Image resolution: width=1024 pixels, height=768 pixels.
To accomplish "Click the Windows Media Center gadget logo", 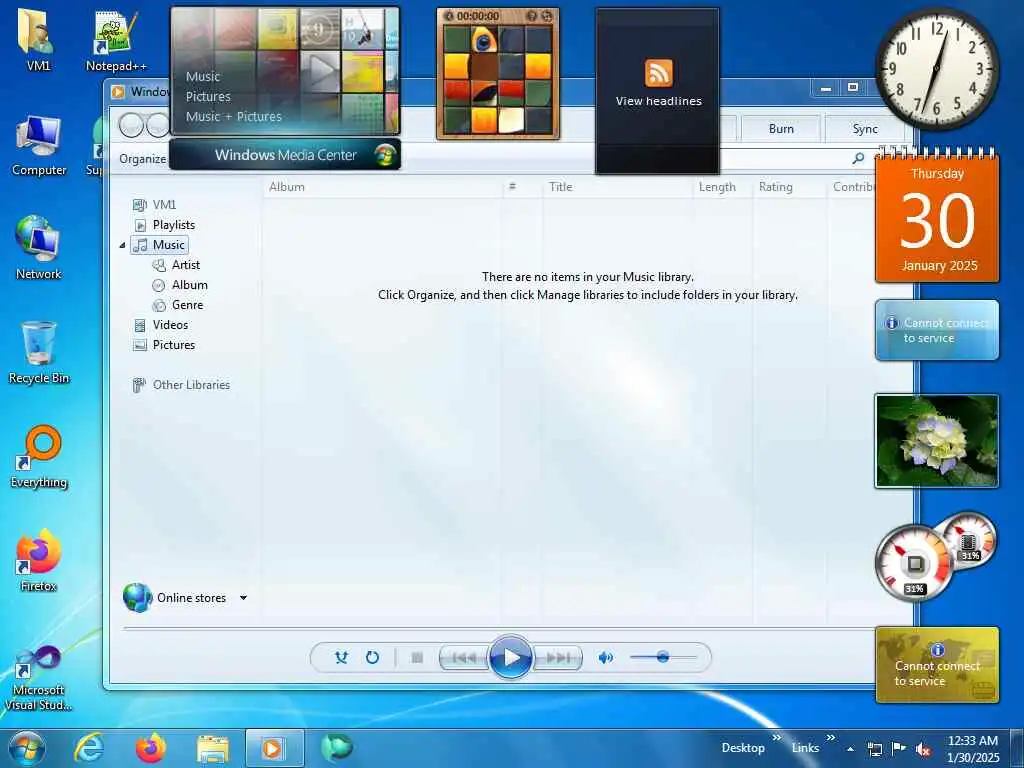I will coord(385,155).
